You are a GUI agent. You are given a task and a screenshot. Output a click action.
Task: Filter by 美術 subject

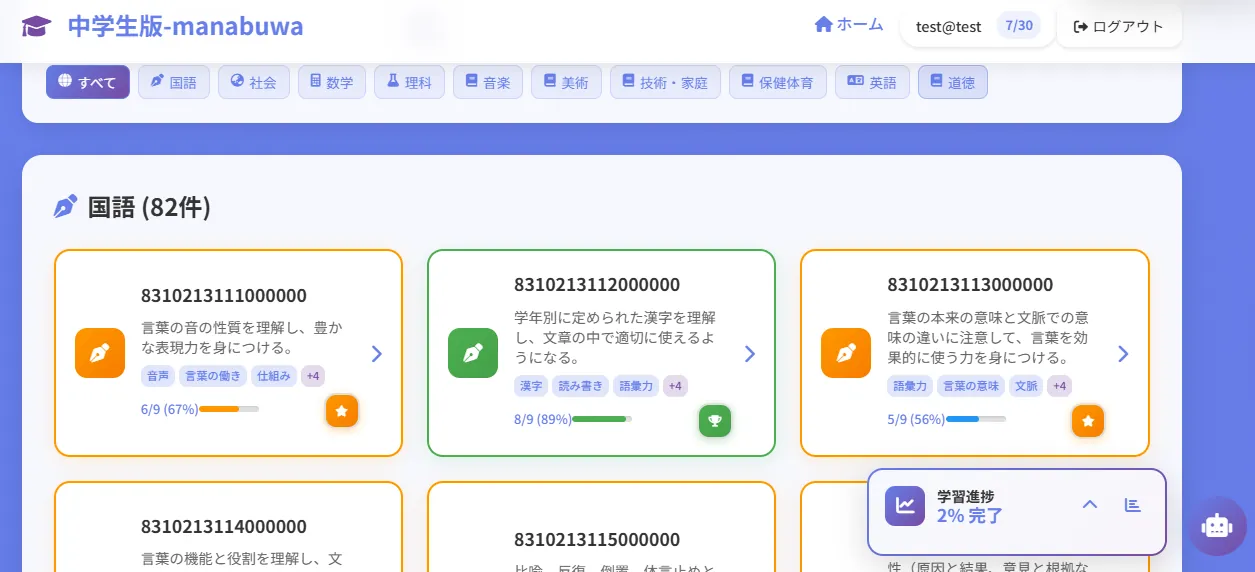(566, 82)
